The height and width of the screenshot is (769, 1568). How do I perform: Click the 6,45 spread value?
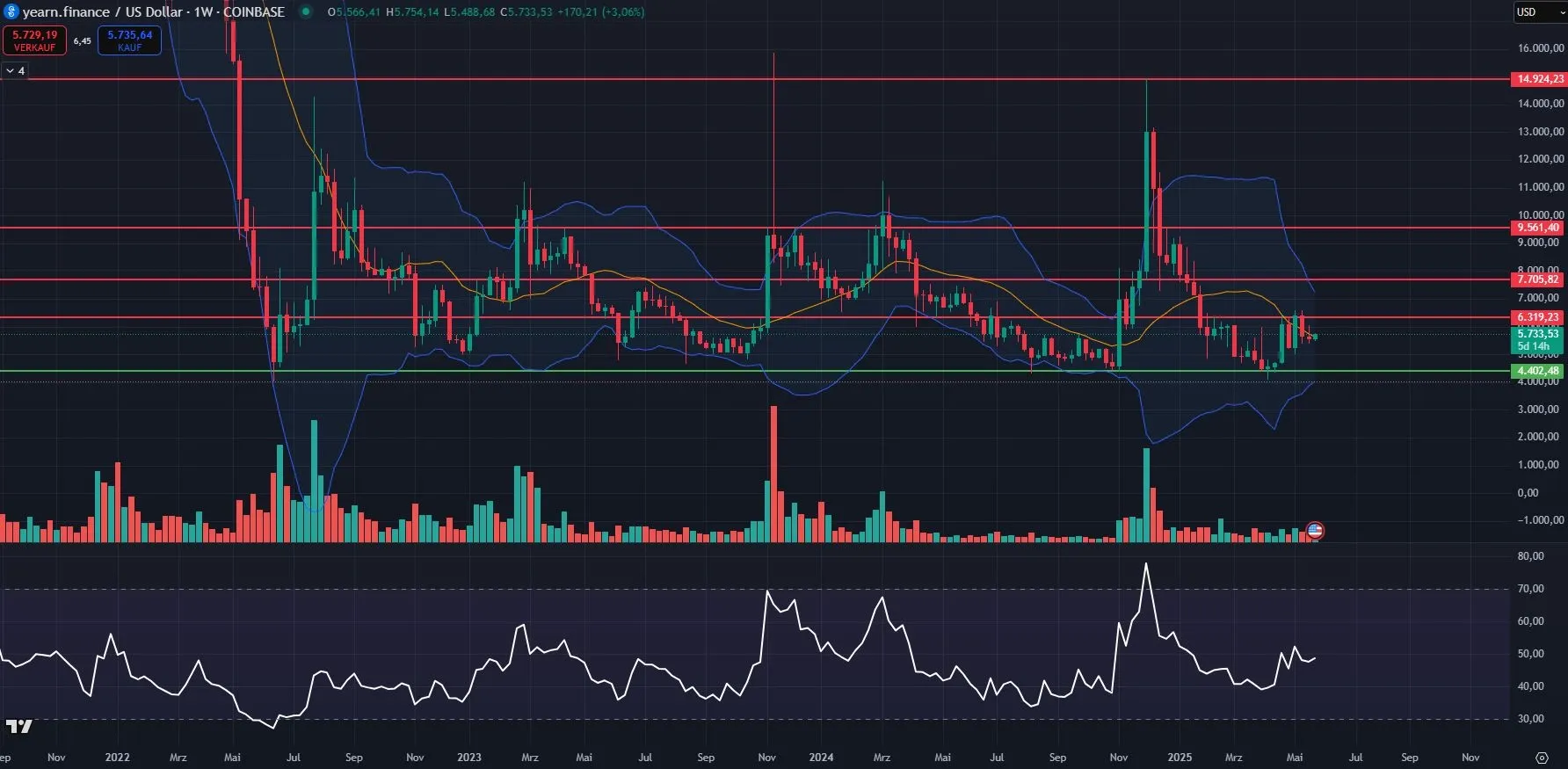click(x=82, y=41)
